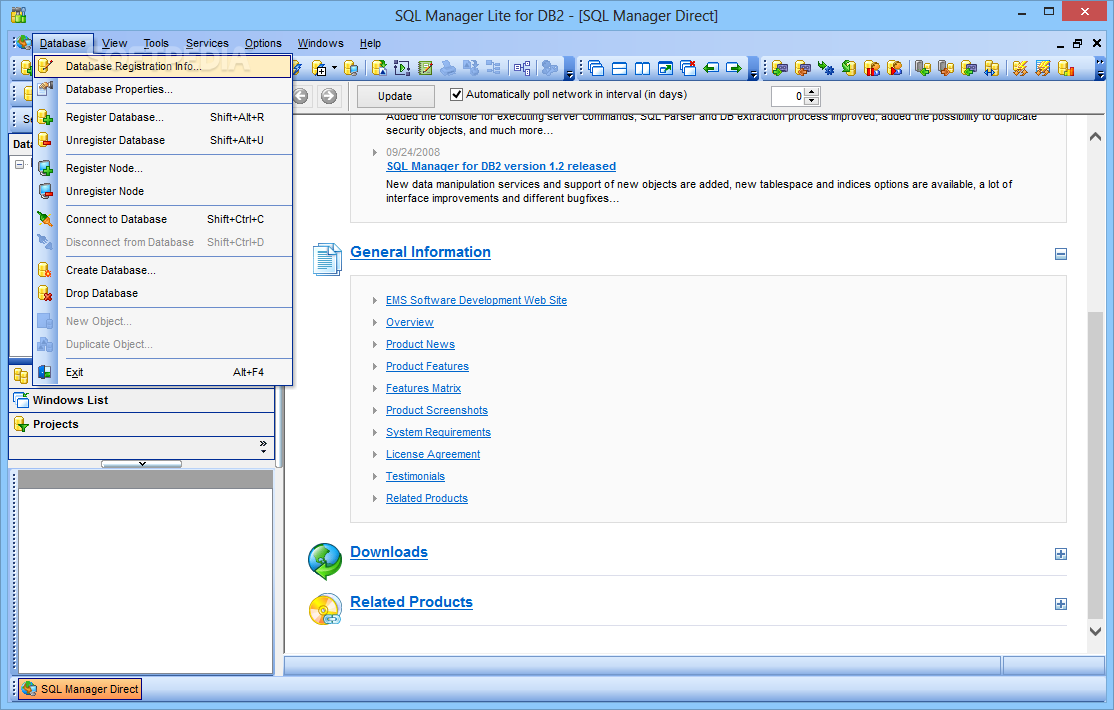Screen dimensions: 1114x710
Task: Click the green left arrow previous window icon
Action: (x=711, y=68)
